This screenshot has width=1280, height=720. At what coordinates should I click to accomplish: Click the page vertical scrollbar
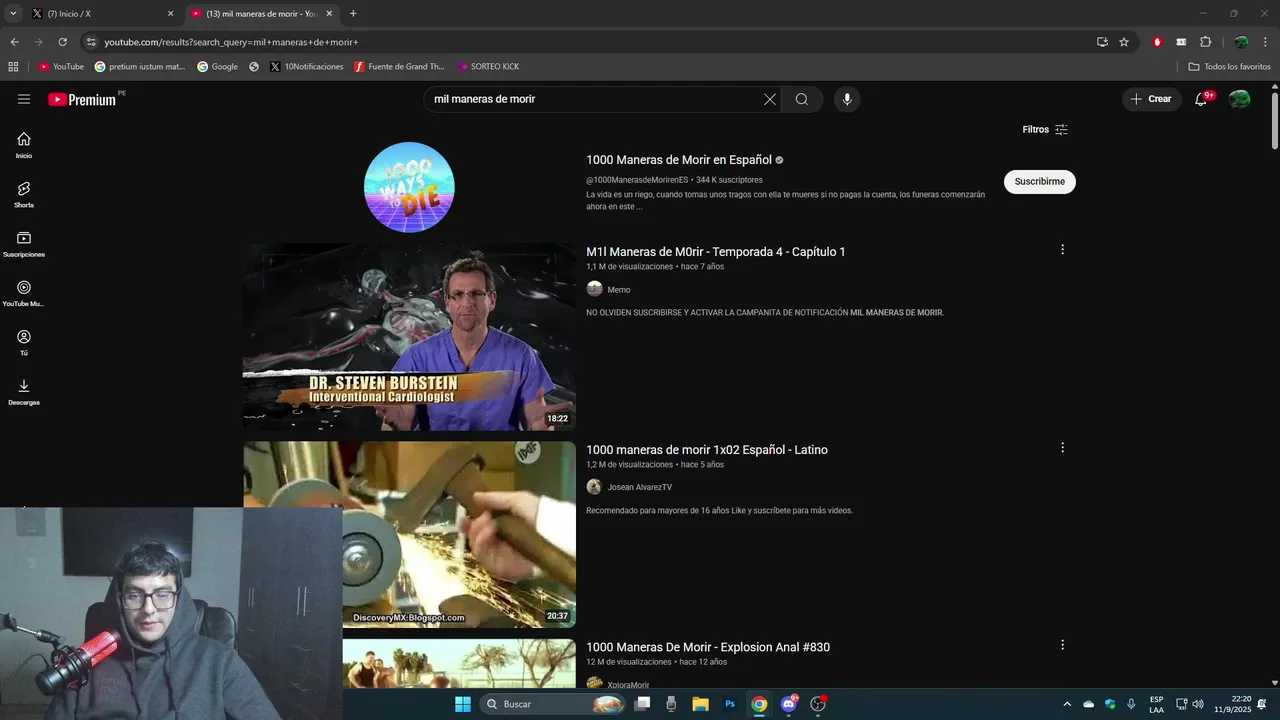(x=1274, y=120)
